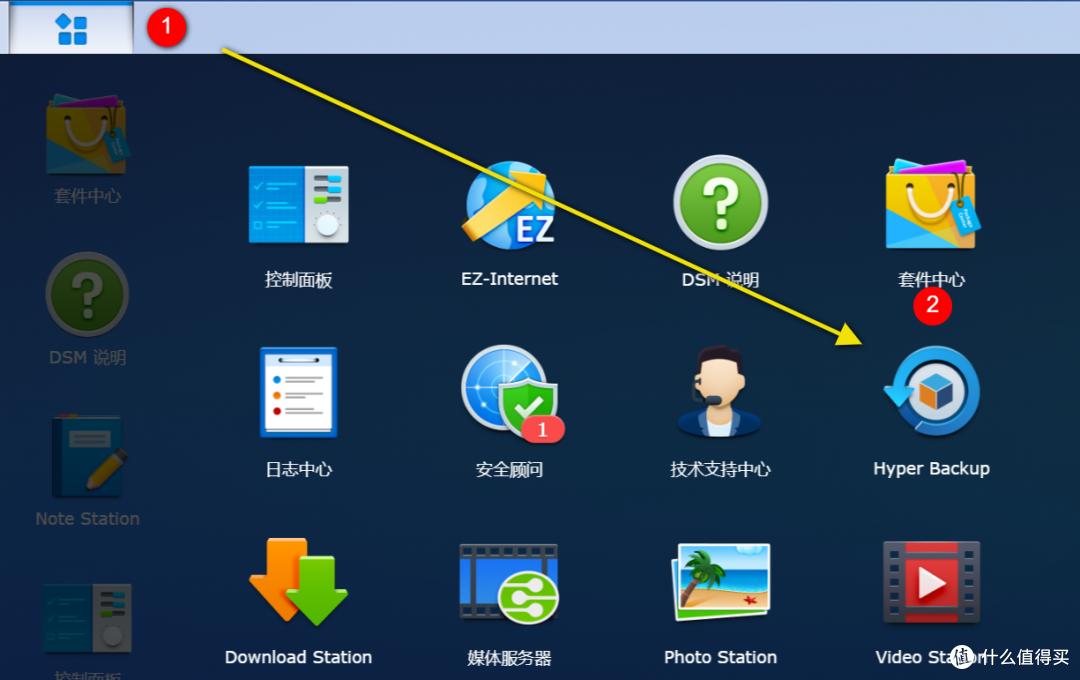The height and width of the screenshot is (680, 1080).
Task: Open 控制面板 desktop shortcut at bottom left
Action: pyautogui.click(x=87, y=619)
